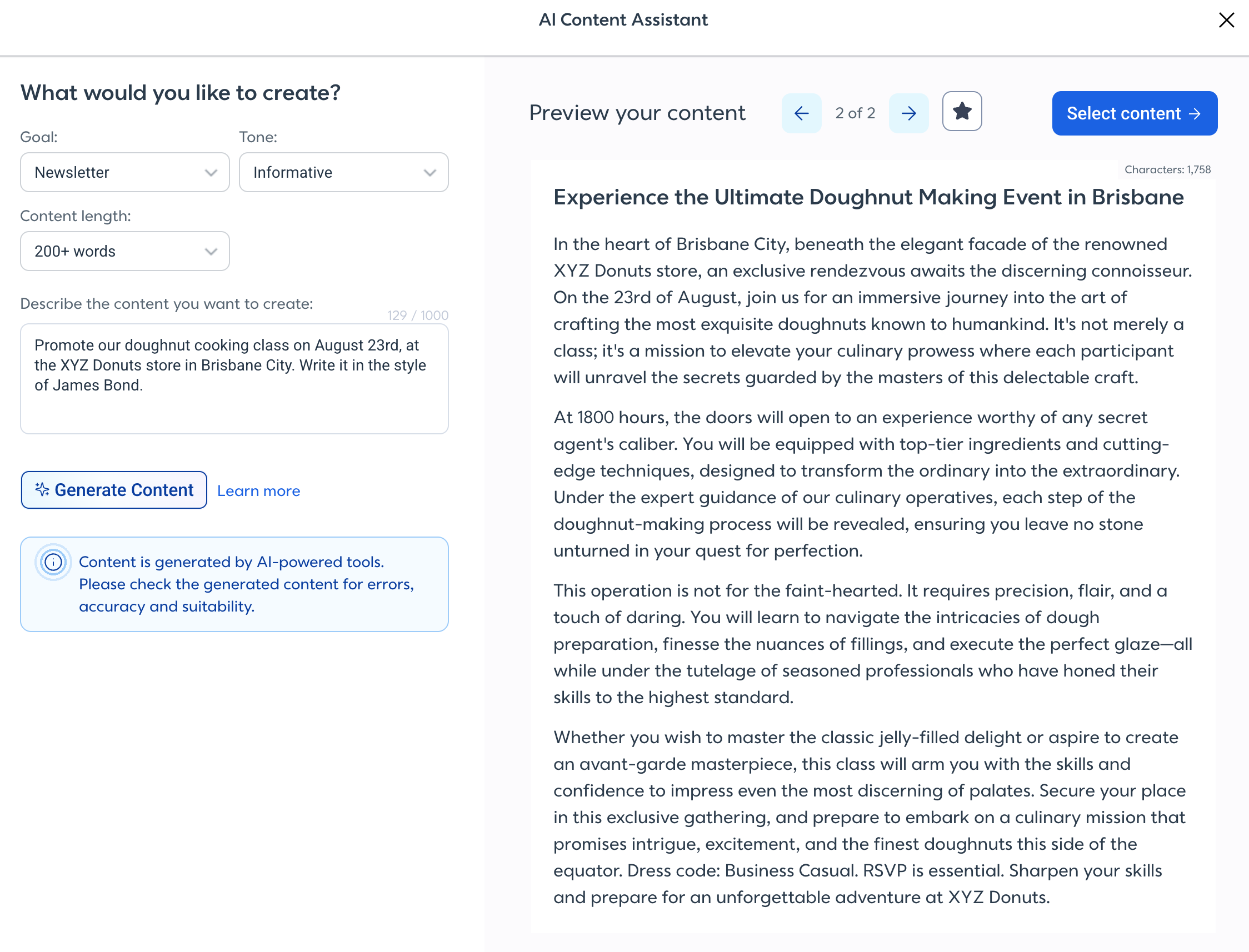This screenshot has width=1249, height=952.
Task: Open the Tone dropdown set to Informative
Action: (x=343, y=172)
